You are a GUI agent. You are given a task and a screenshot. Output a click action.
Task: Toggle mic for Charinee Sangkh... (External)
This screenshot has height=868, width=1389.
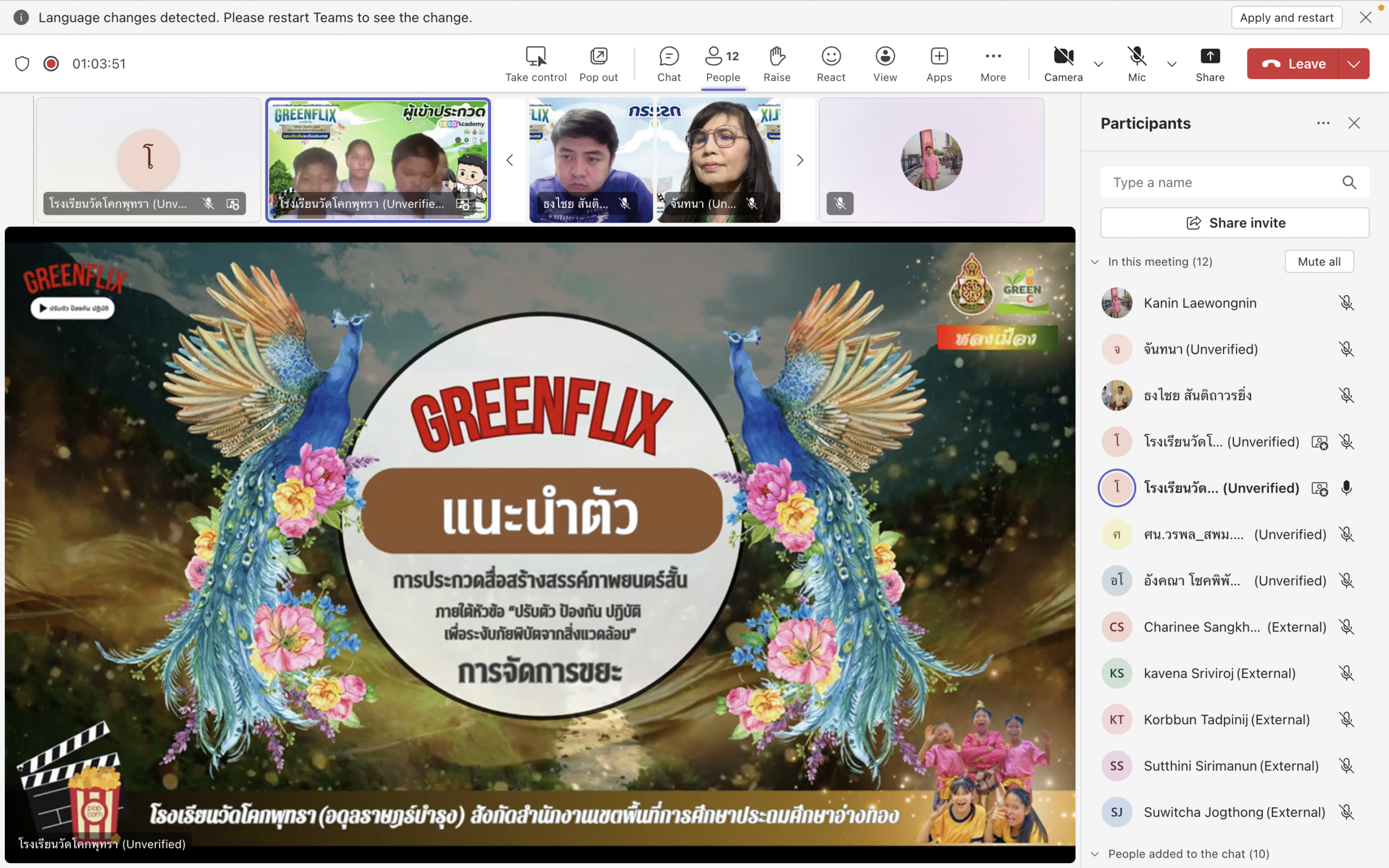point(1346,627)
